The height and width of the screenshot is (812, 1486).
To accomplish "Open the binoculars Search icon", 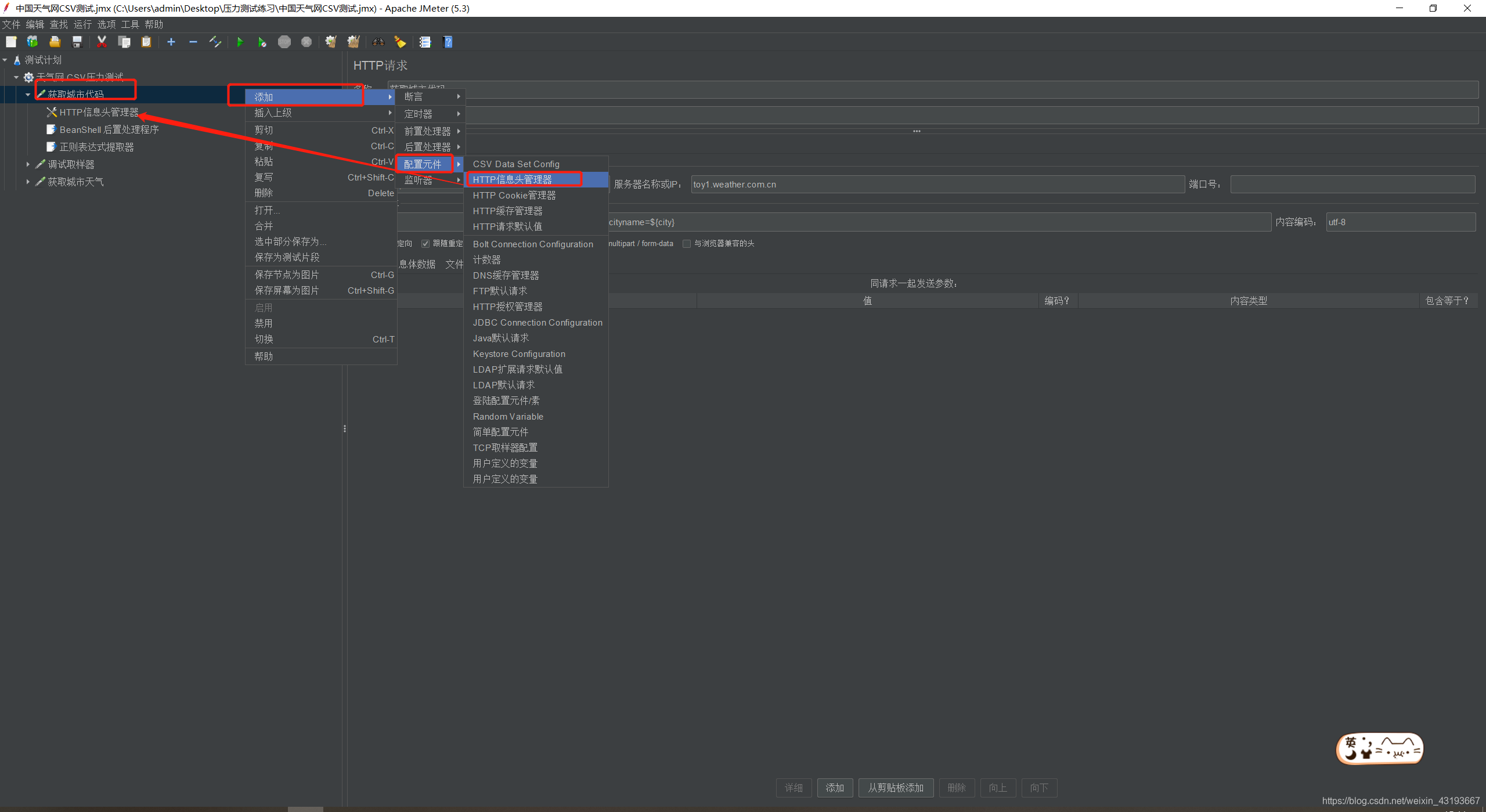I will (378, 42).
